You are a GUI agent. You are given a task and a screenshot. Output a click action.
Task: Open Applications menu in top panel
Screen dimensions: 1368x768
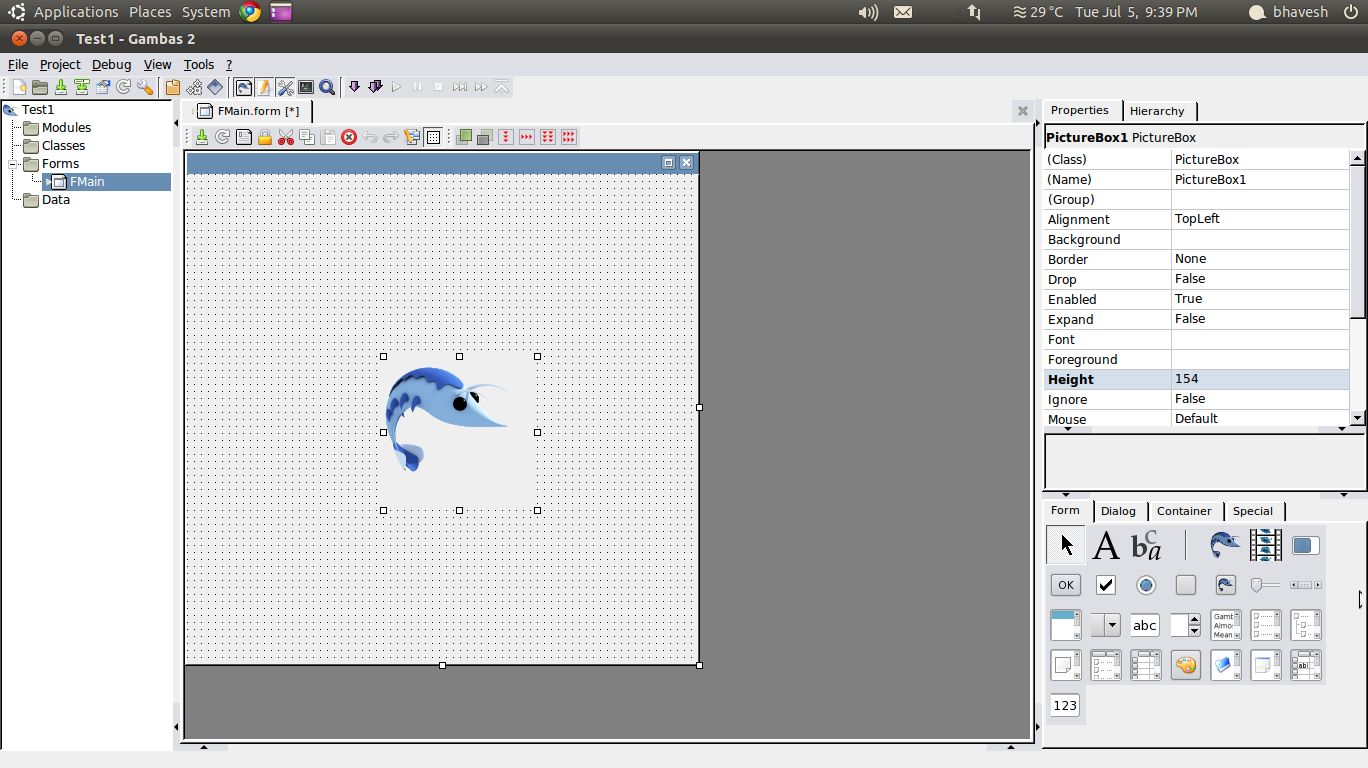(76, 12)
